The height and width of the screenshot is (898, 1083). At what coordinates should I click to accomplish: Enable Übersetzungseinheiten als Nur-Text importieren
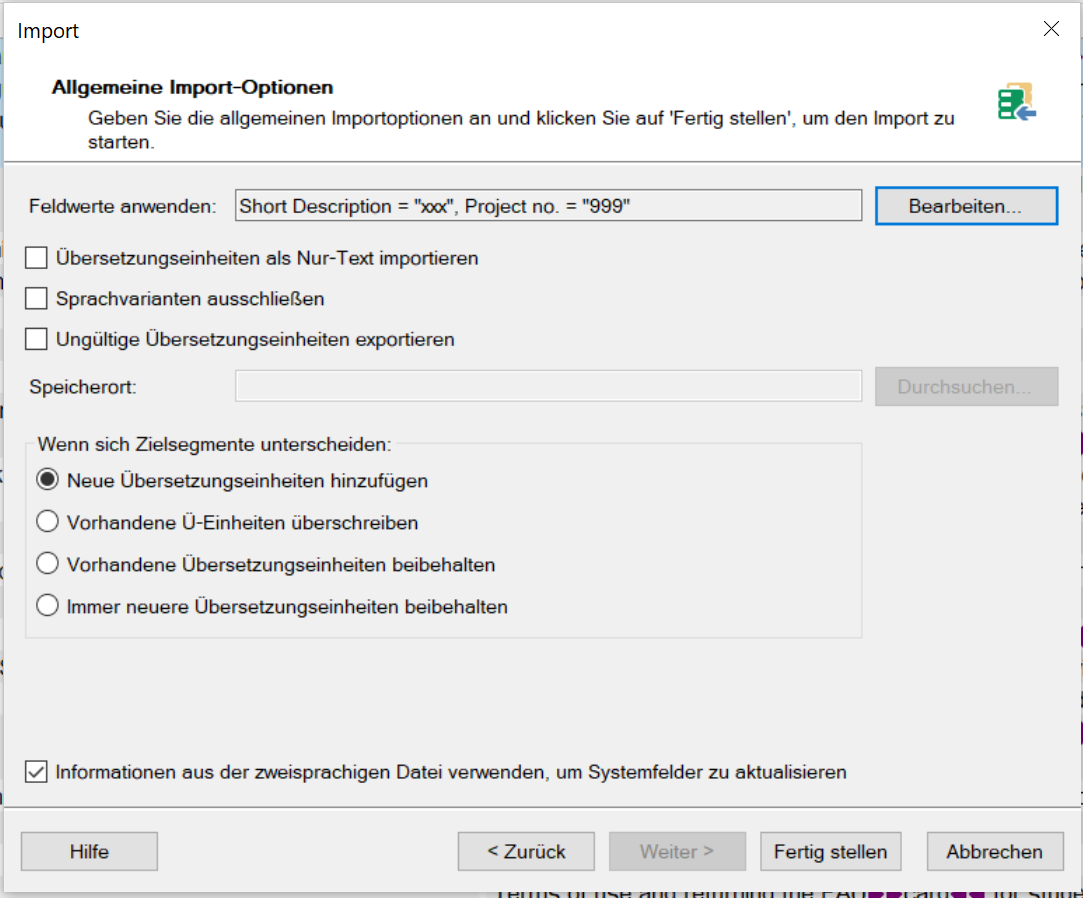(x=37, y=258)
